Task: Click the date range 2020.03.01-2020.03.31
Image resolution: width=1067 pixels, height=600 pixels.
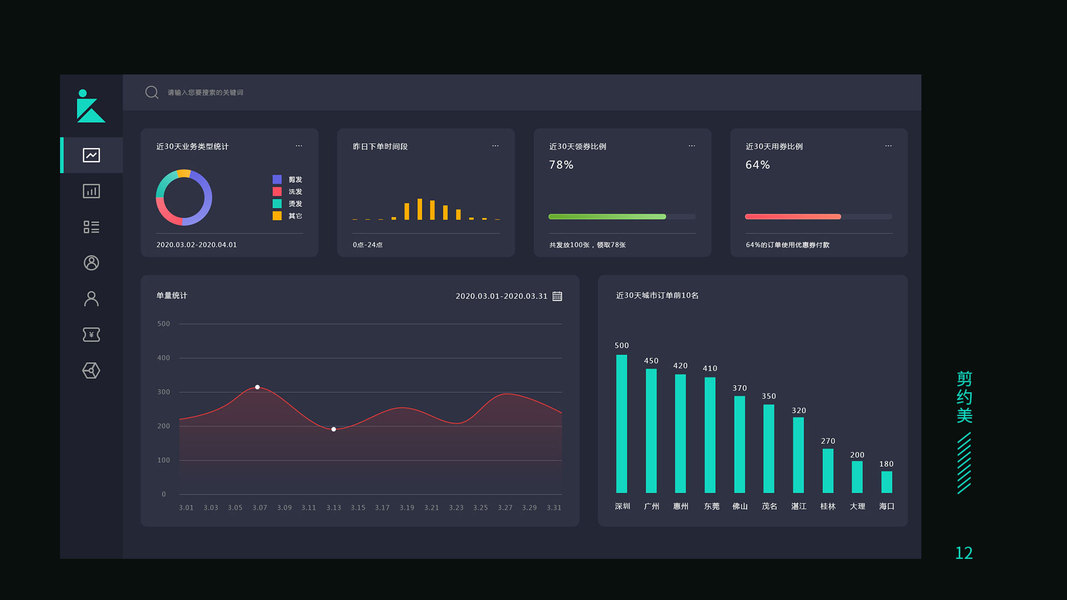Action: (502, 296)
